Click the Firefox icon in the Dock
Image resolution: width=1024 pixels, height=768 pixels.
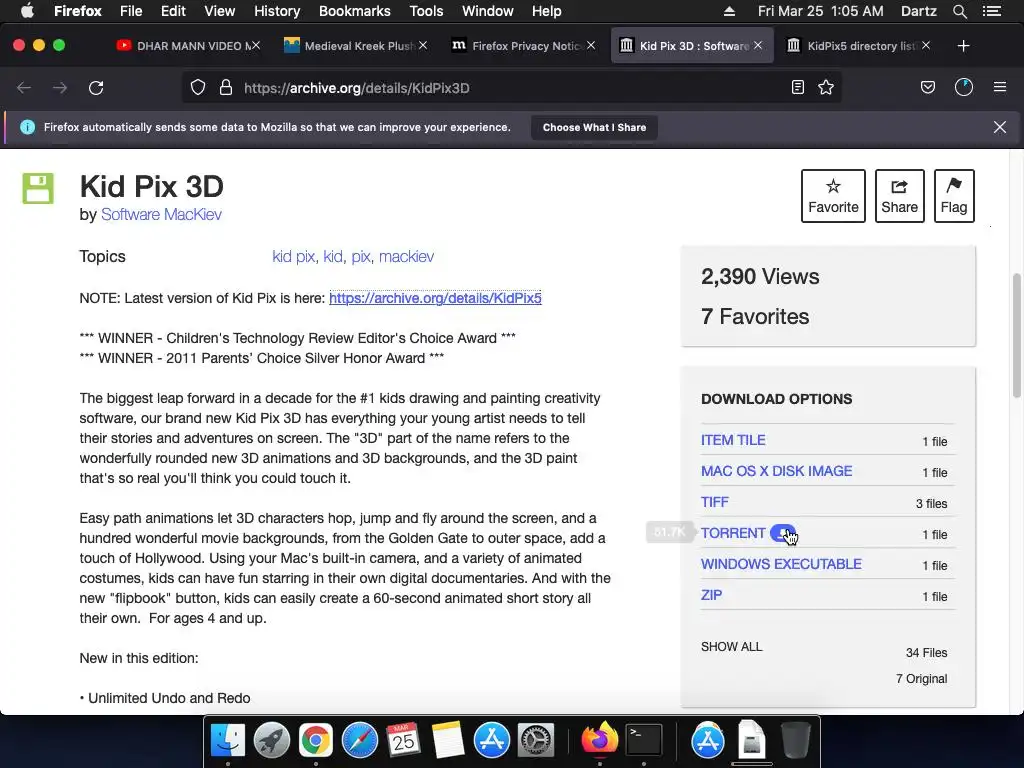[600, 739]
